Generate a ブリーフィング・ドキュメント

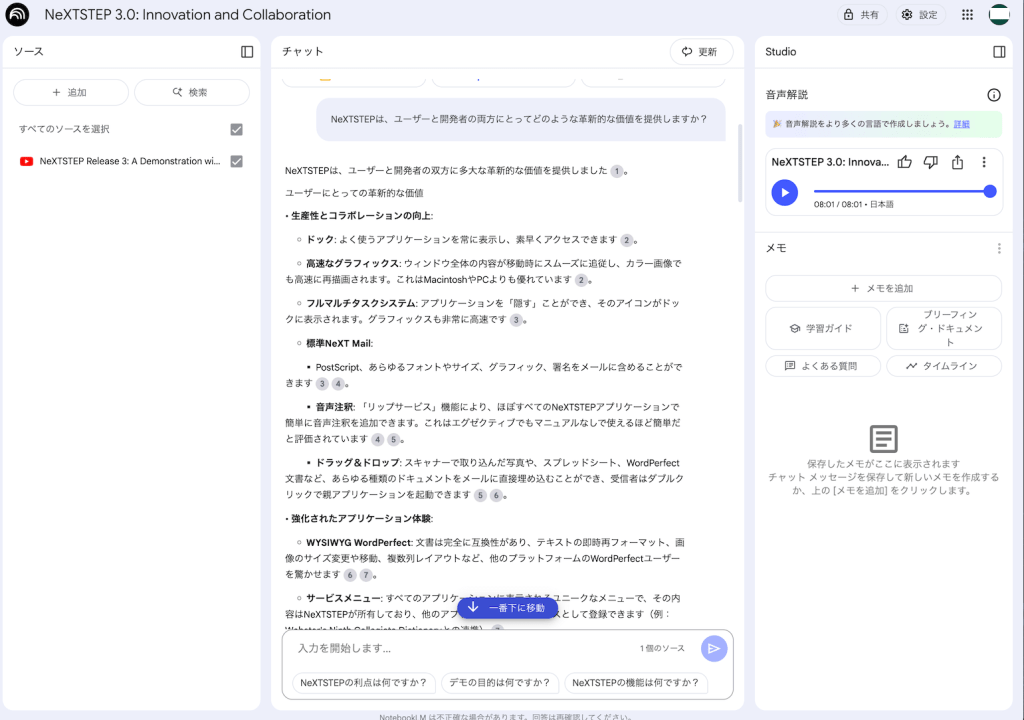click(944, 329)
